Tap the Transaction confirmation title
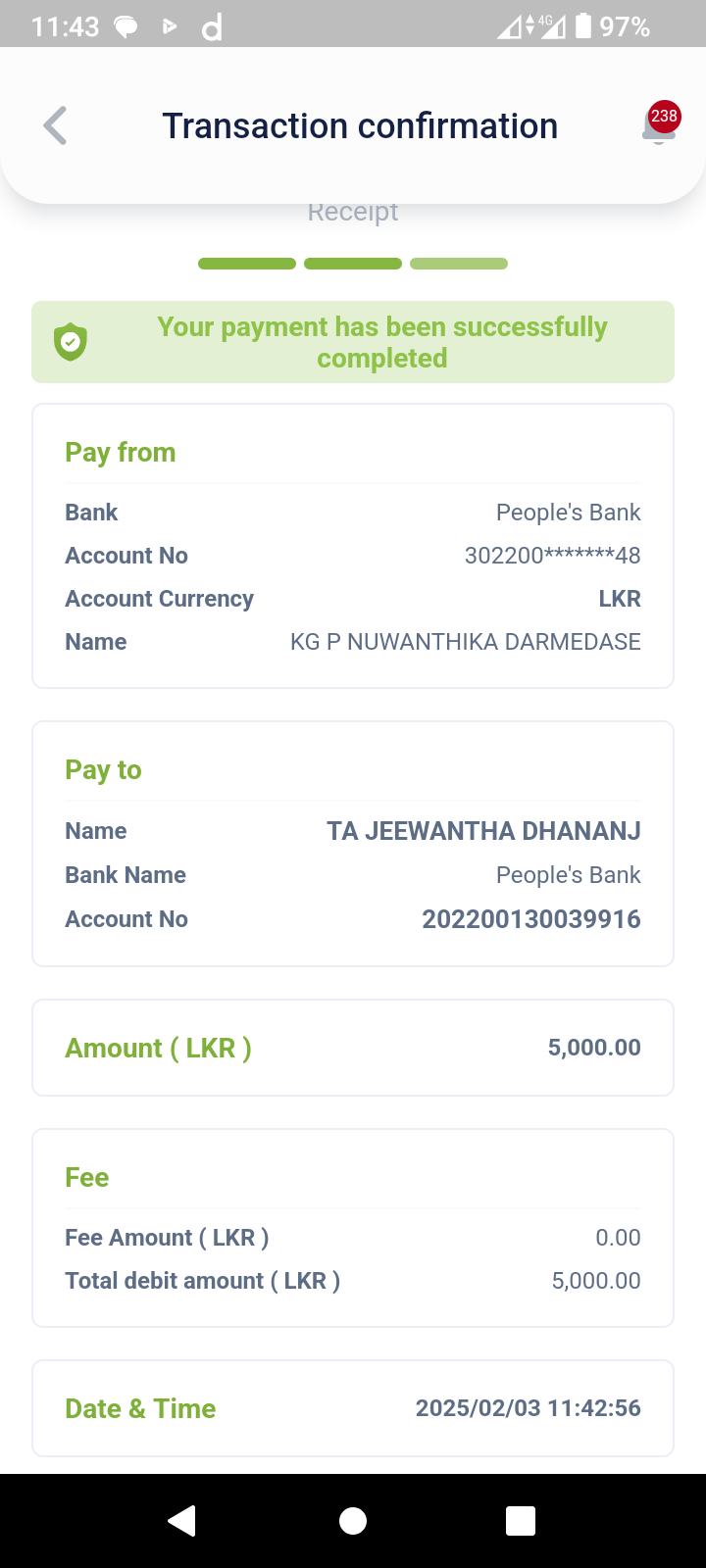 [x=360, y=126]
